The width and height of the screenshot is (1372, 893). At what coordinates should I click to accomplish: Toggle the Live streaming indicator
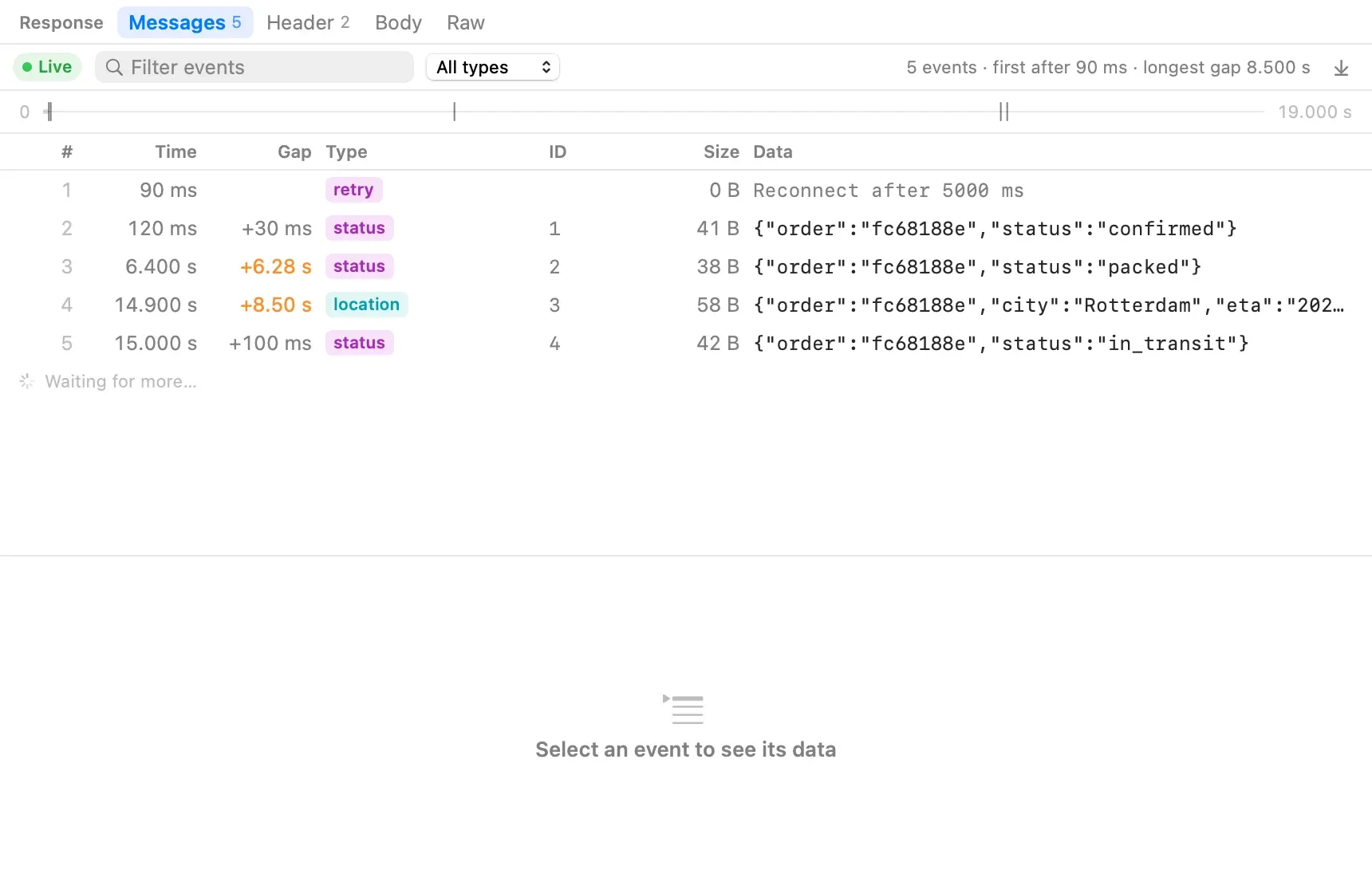tap(48, 67)
